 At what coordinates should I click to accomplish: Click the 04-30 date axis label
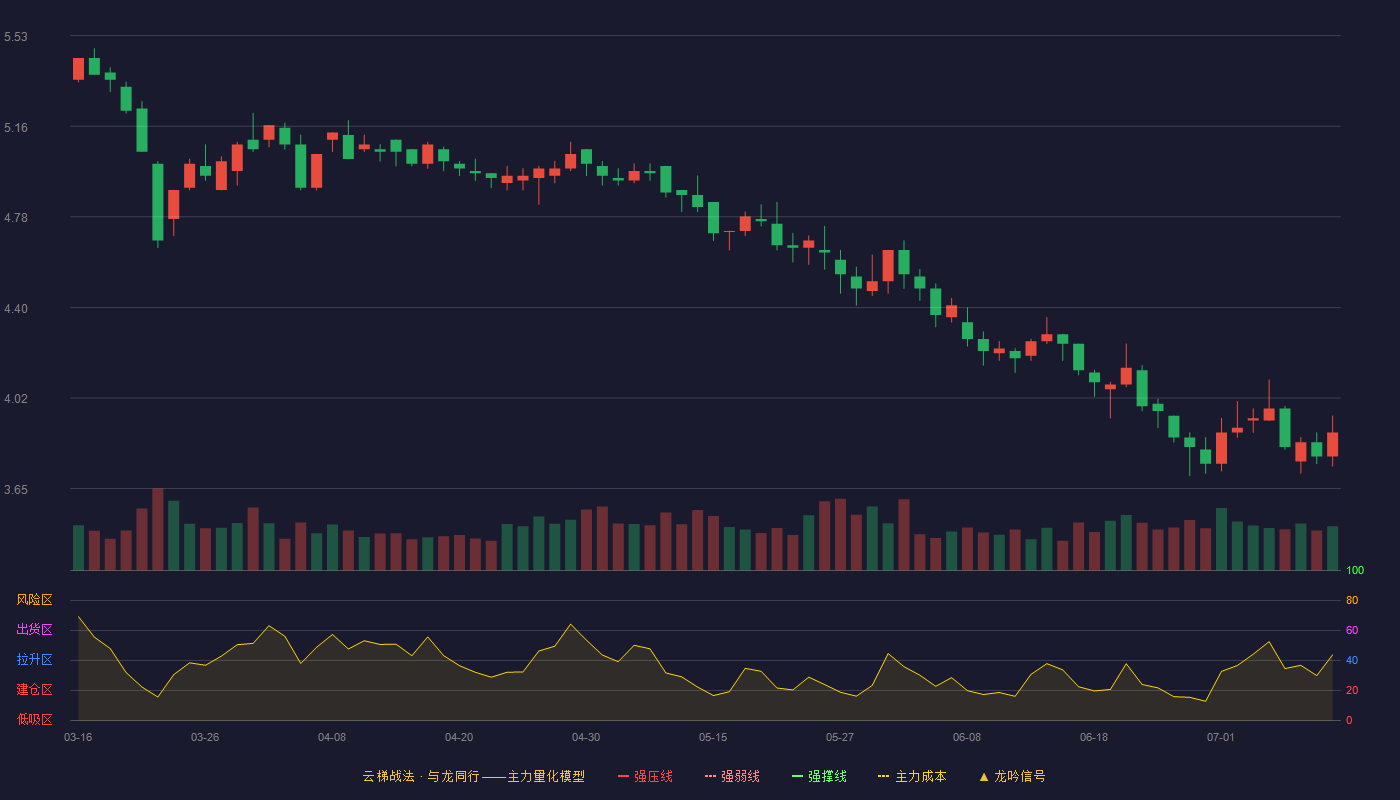coord(586,737)
